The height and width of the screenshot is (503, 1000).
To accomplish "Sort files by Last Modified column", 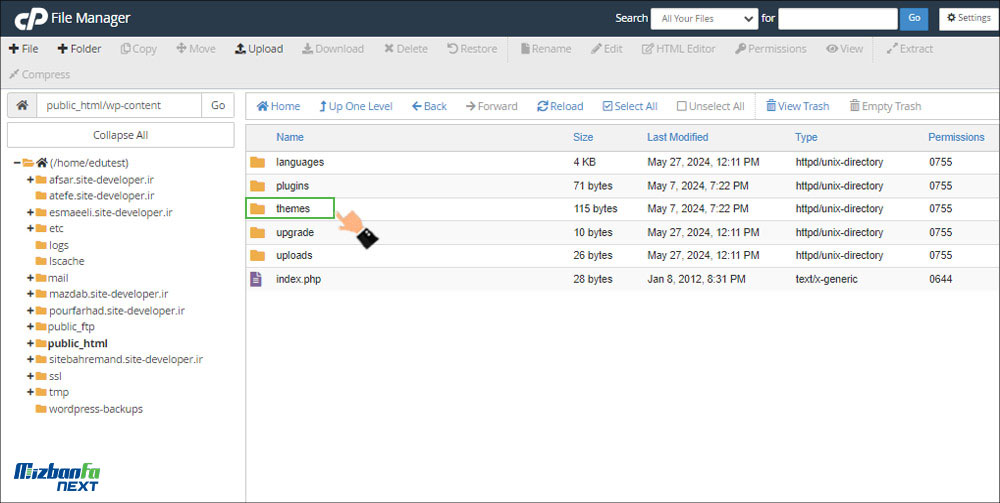I will [x=677, y=137].
